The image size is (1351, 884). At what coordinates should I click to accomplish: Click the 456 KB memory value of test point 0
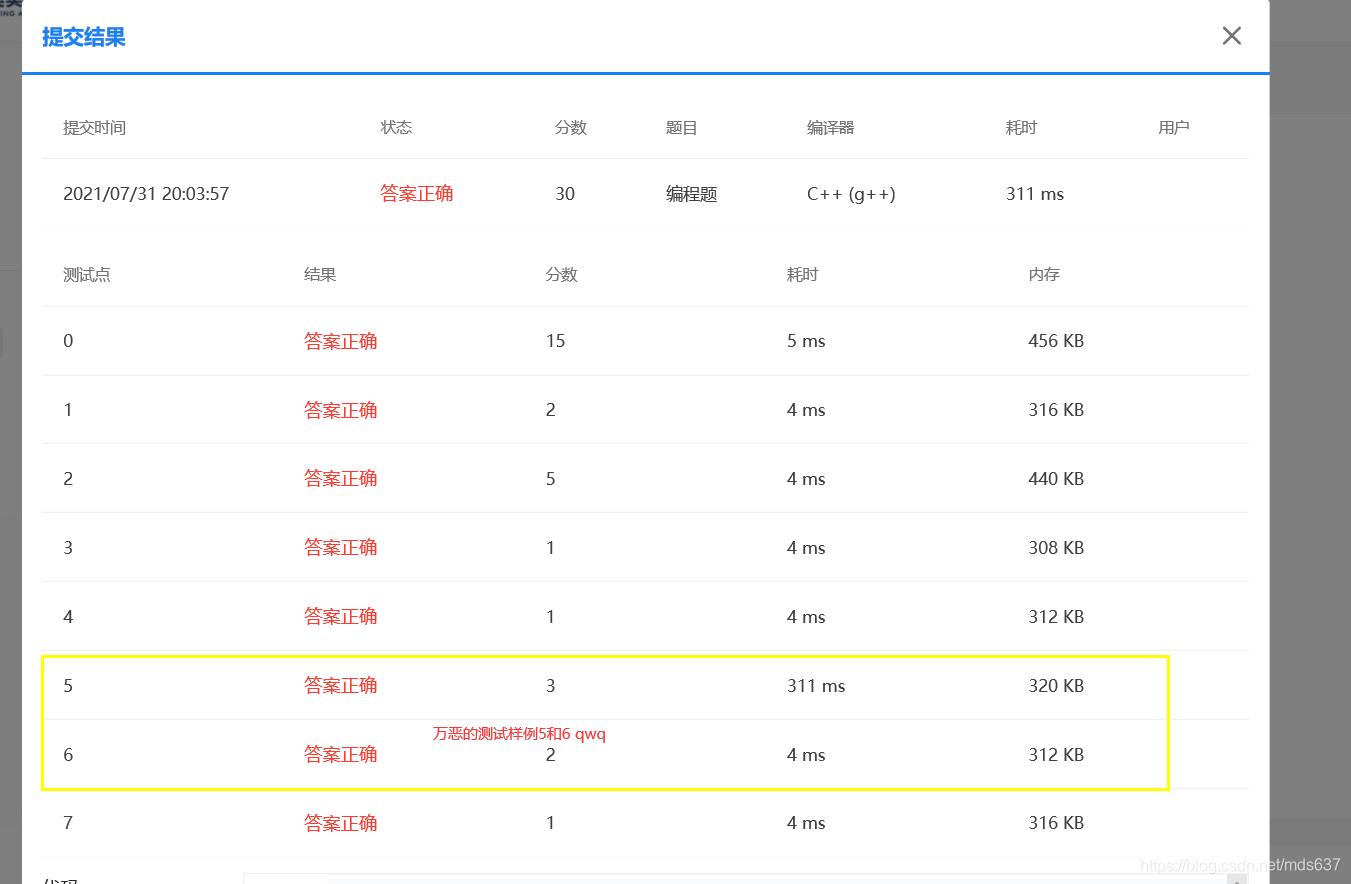1056,340
